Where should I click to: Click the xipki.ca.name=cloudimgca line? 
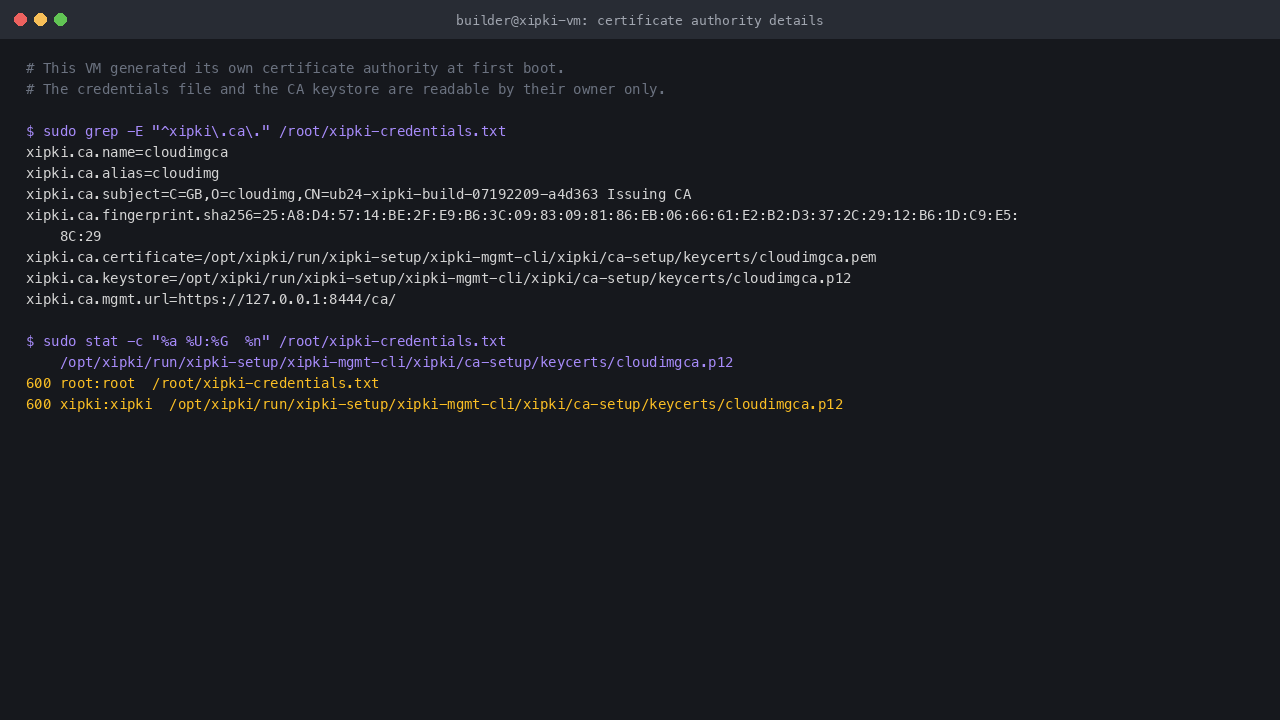click(x=127, y=152)
